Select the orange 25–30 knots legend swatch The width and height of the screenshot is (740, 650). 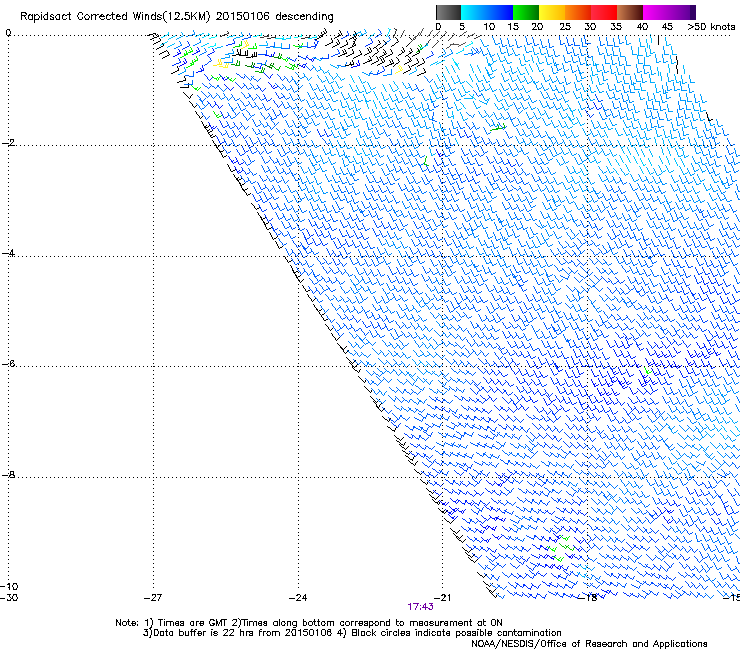tap(578, 12)
